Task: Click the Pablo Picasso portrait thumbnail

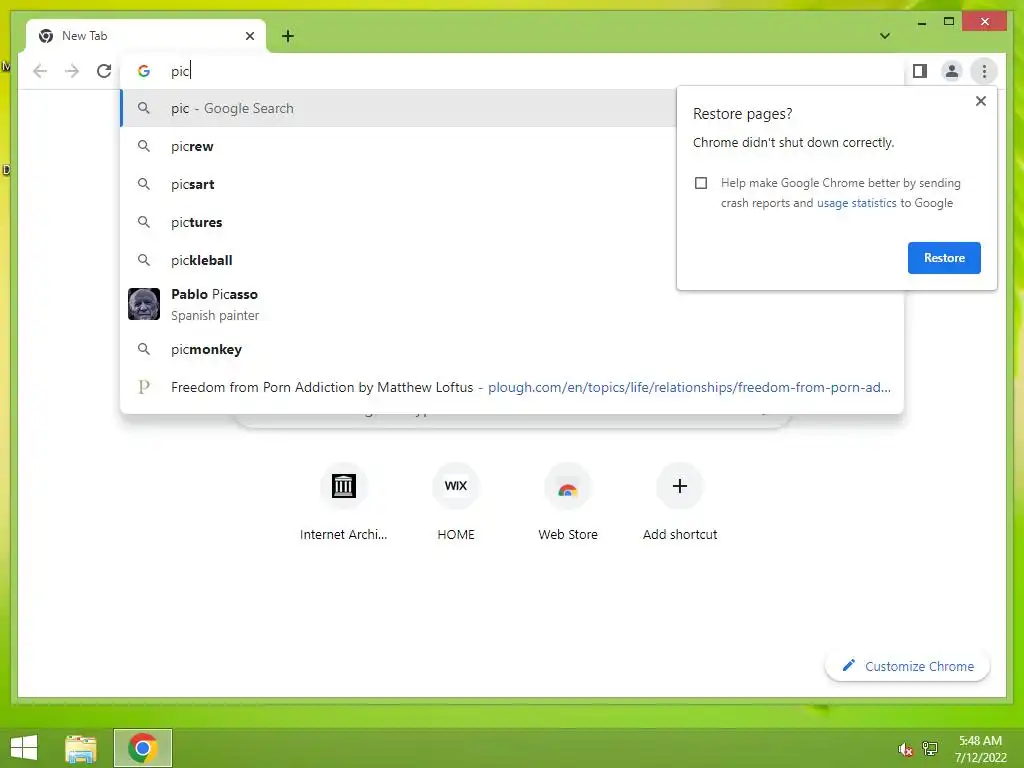Action: click(x=144, y=304)
